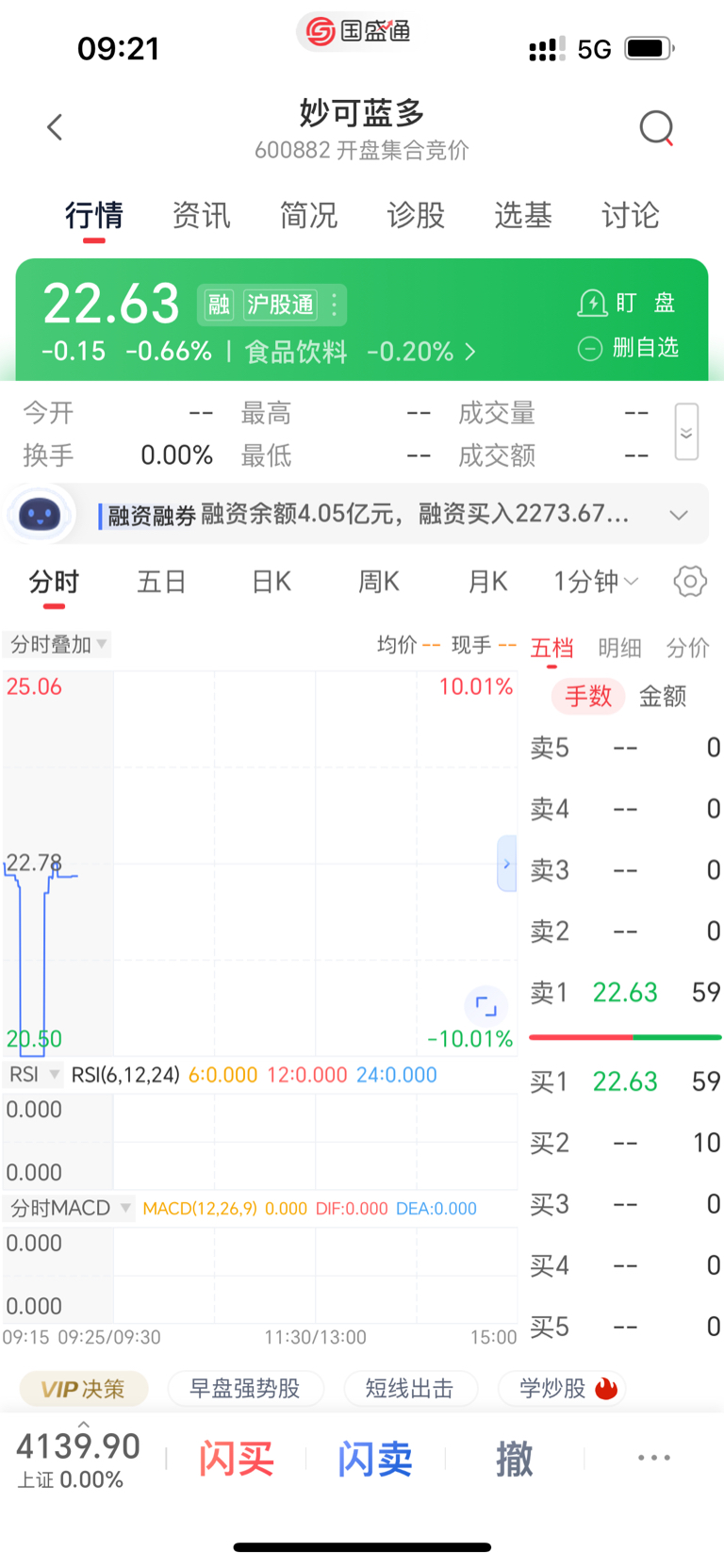Open the 分时叠加 dropdown
724x1568 pixels.
click(x=58, y=645)
